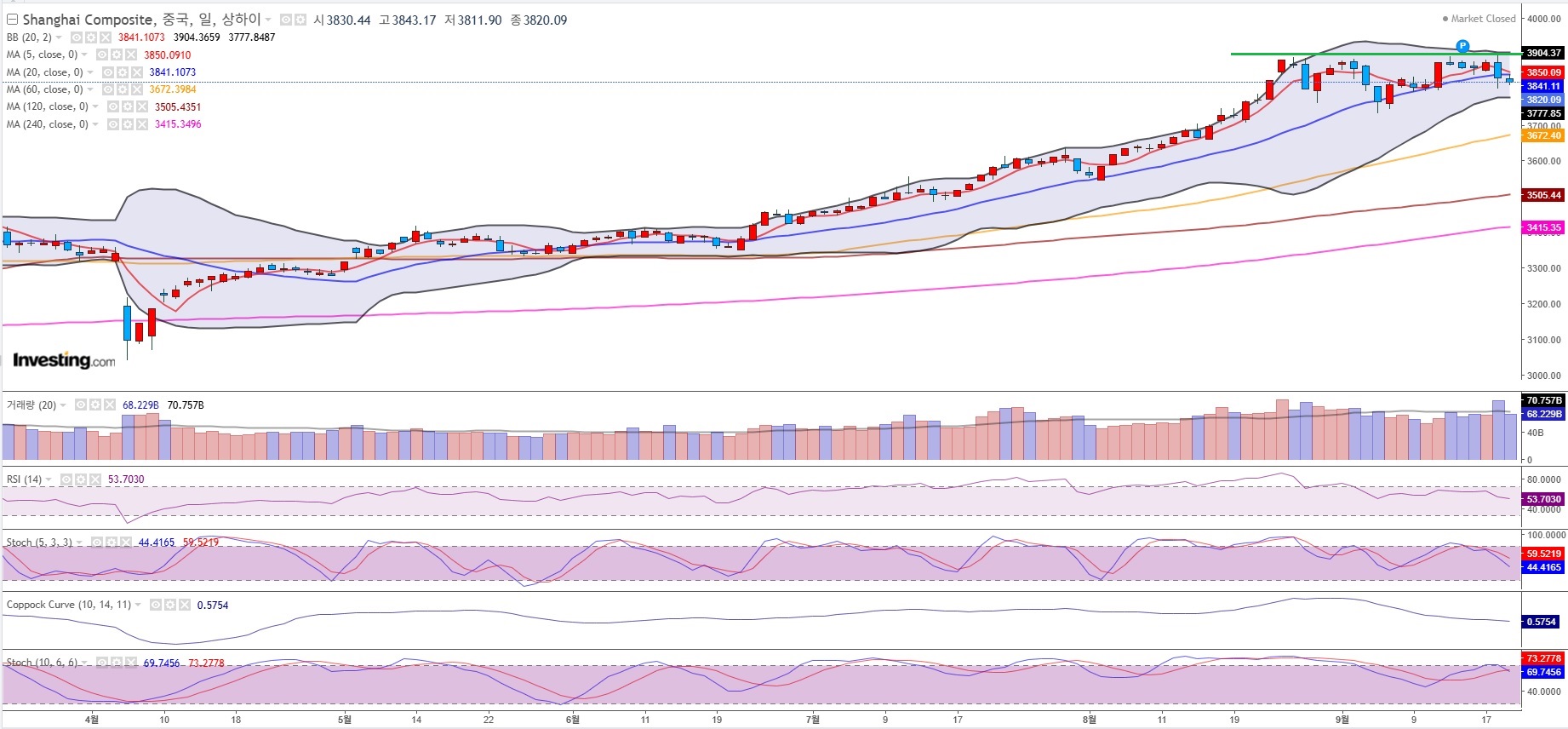Toggle visibility of MA (5, close, 0)

[101, 55]
